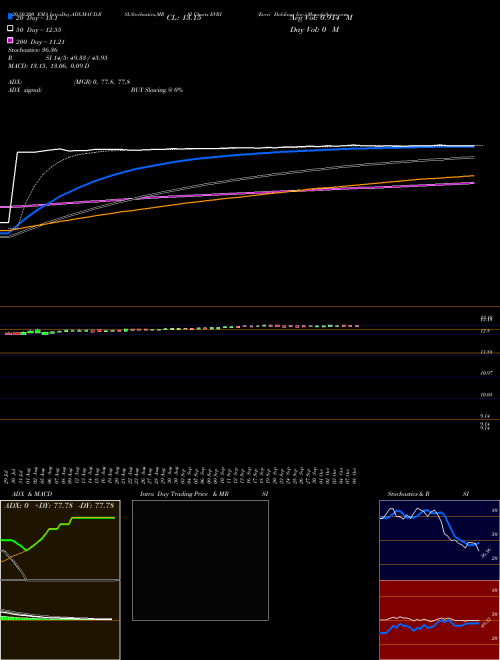Click the 'BUY Slowing @ 0%' signal text
This screenshot has width=500, height=660.
[157, 90]
